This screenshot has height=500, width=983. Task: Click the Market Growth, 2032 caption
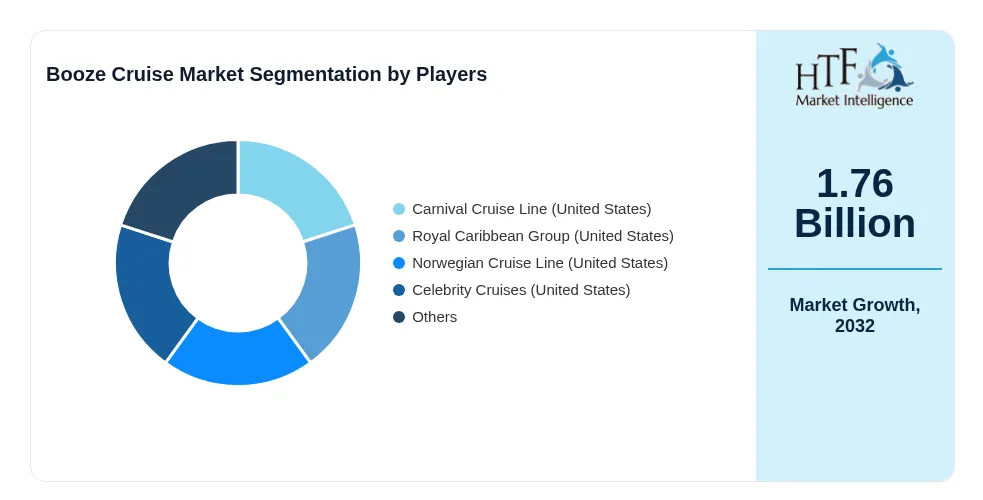coord(854,315)
